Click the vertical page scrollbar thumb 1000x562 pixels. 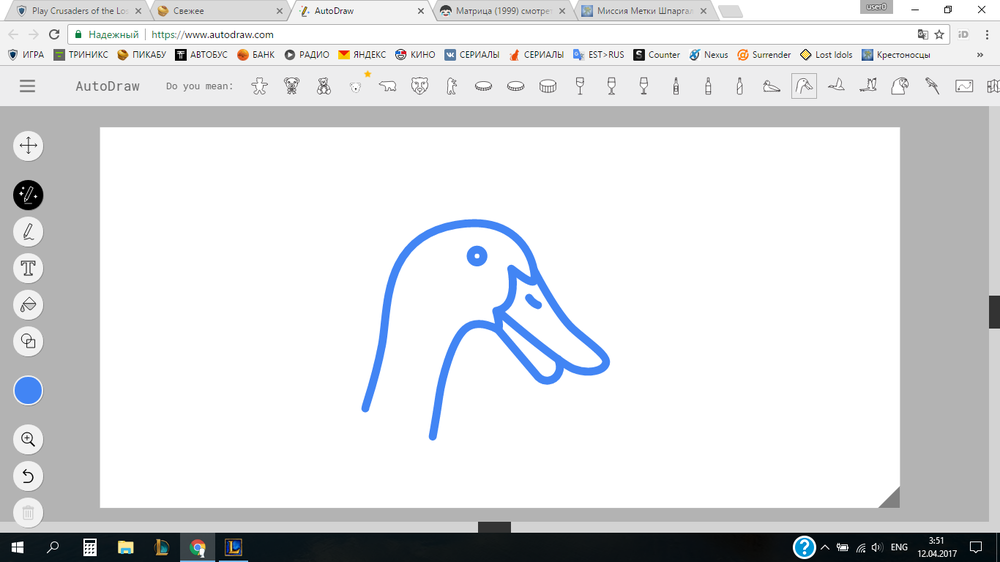994,312
